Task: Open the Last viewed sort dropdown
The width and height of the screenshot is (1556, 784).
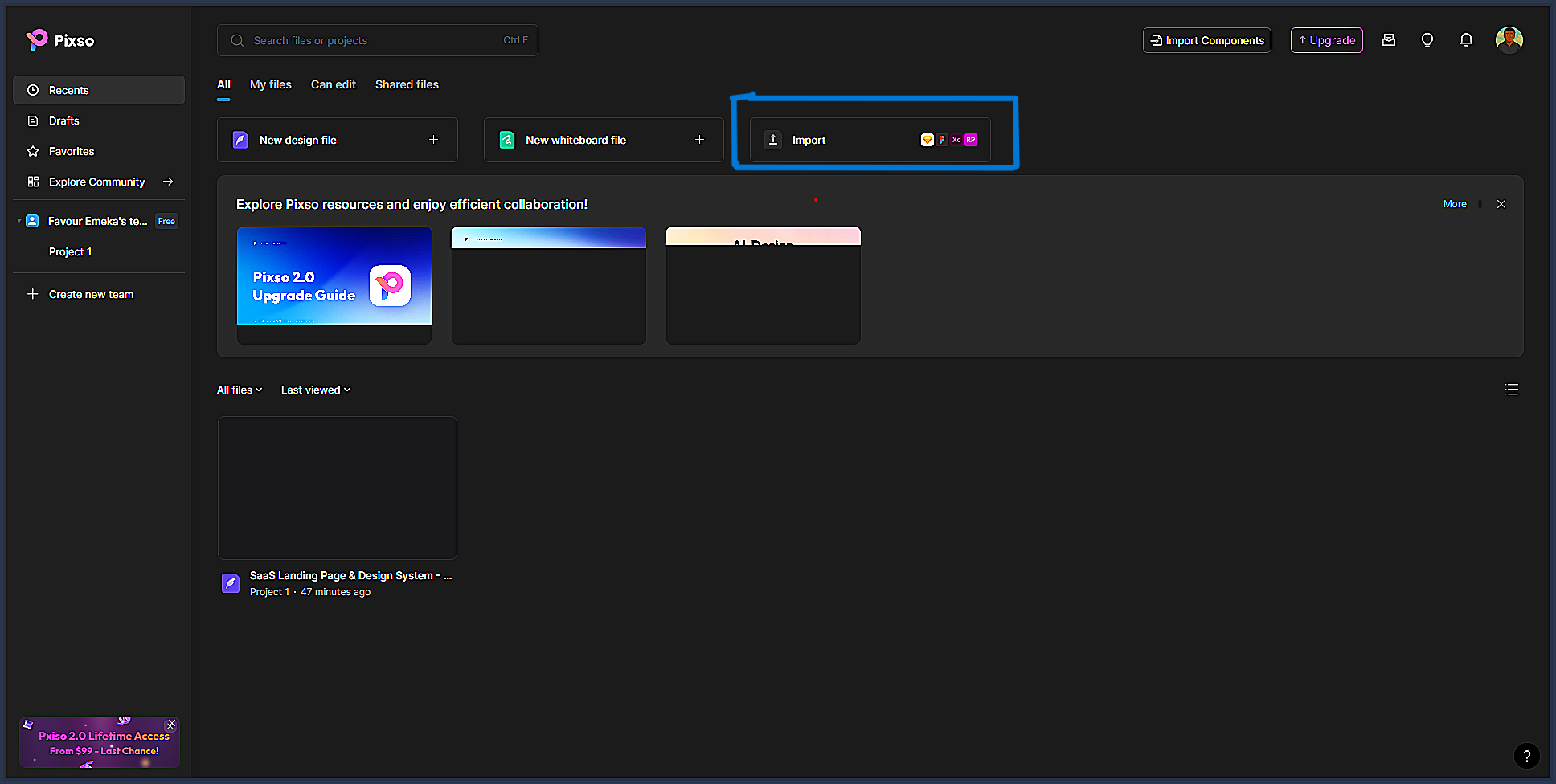Action: coord(316,390)
